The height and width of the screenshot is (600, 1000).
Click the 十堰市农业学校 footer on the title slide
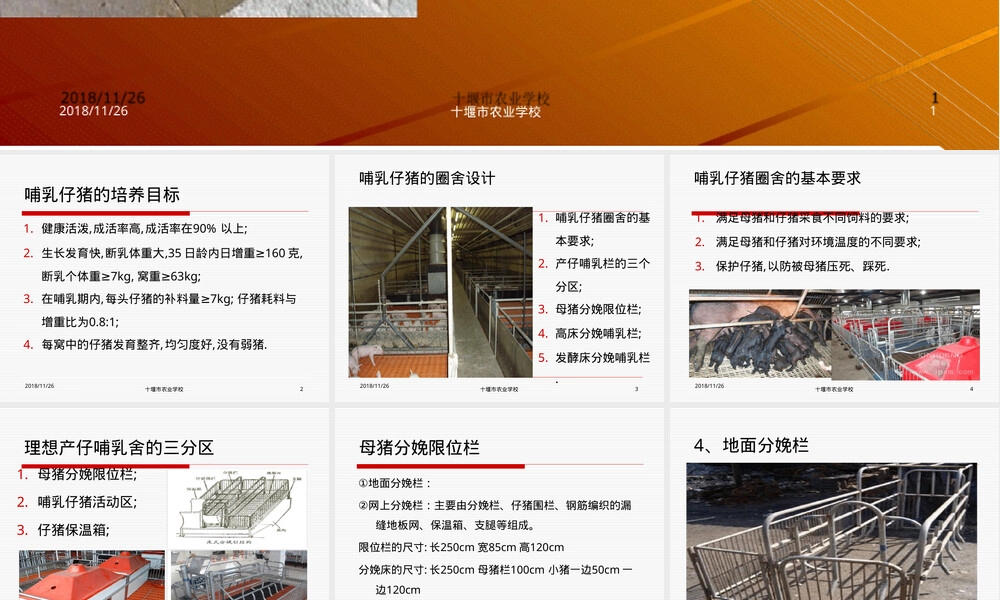pos(496,112)
